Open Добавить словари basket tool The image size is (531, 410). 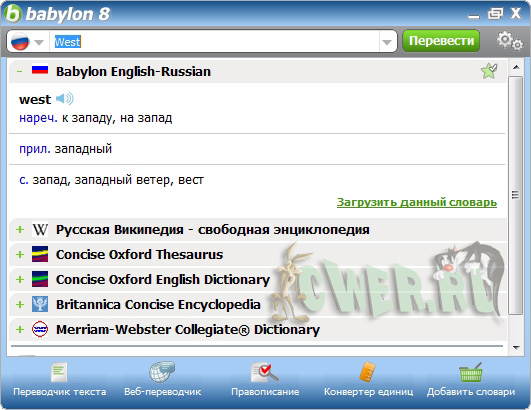471,379
